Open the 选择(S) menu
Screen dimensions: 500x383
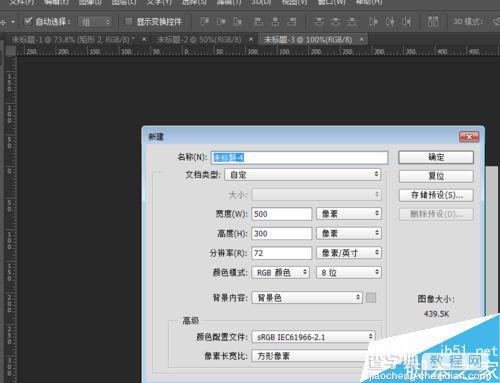click(x=194, y=2)
